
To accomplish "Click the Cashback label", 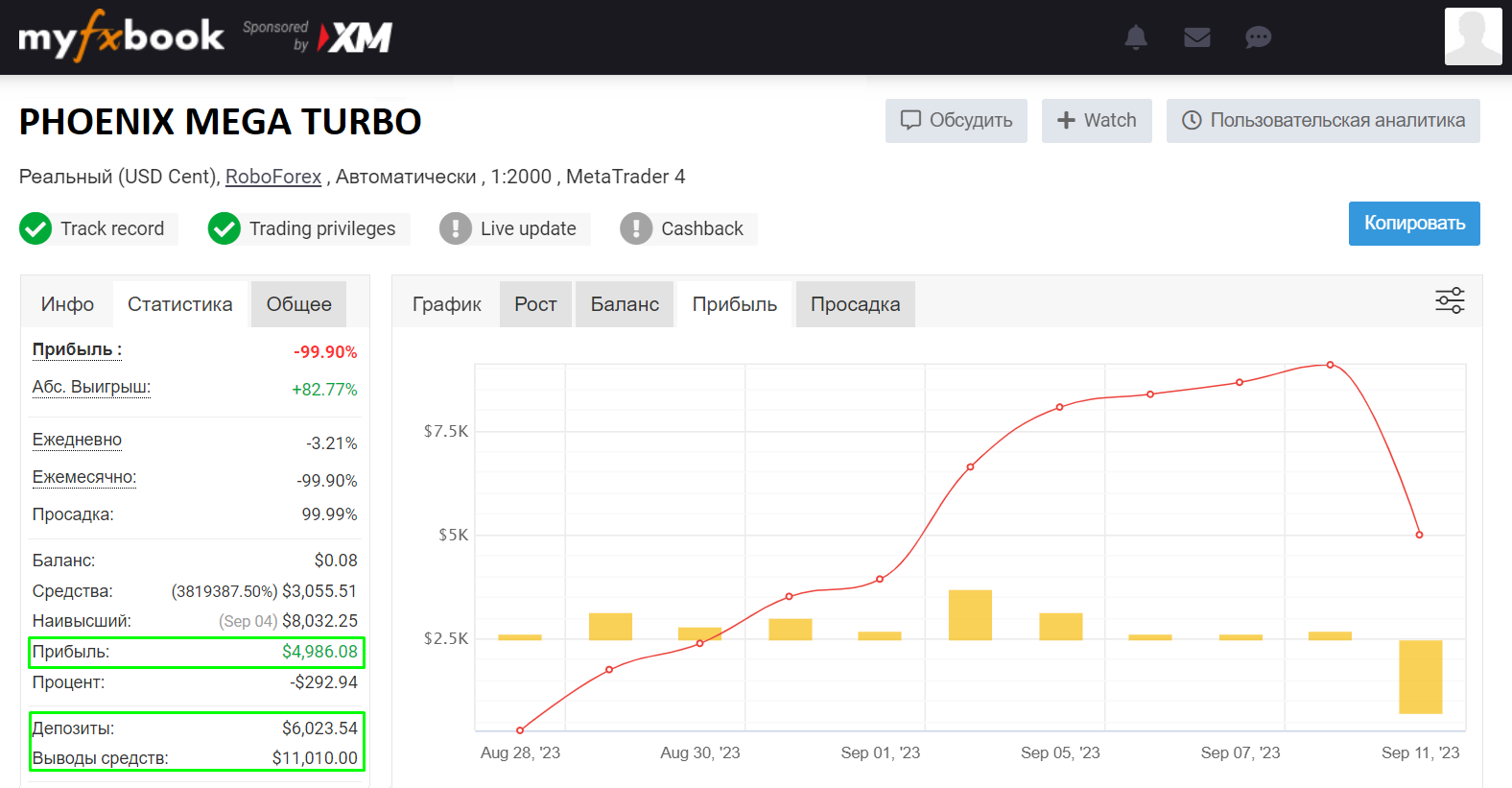I will coord(702,228).
